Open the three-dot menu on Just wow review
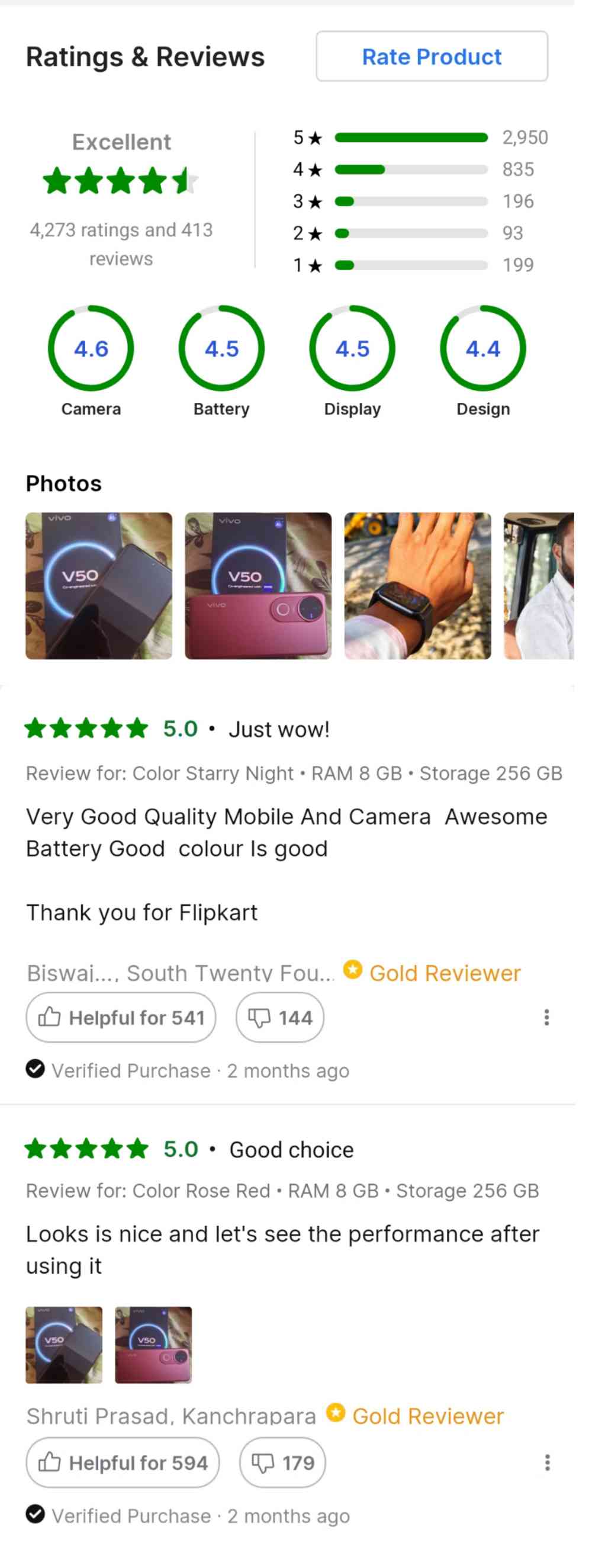This screenshot has height=1568, width=592. tap(546, 1017)
